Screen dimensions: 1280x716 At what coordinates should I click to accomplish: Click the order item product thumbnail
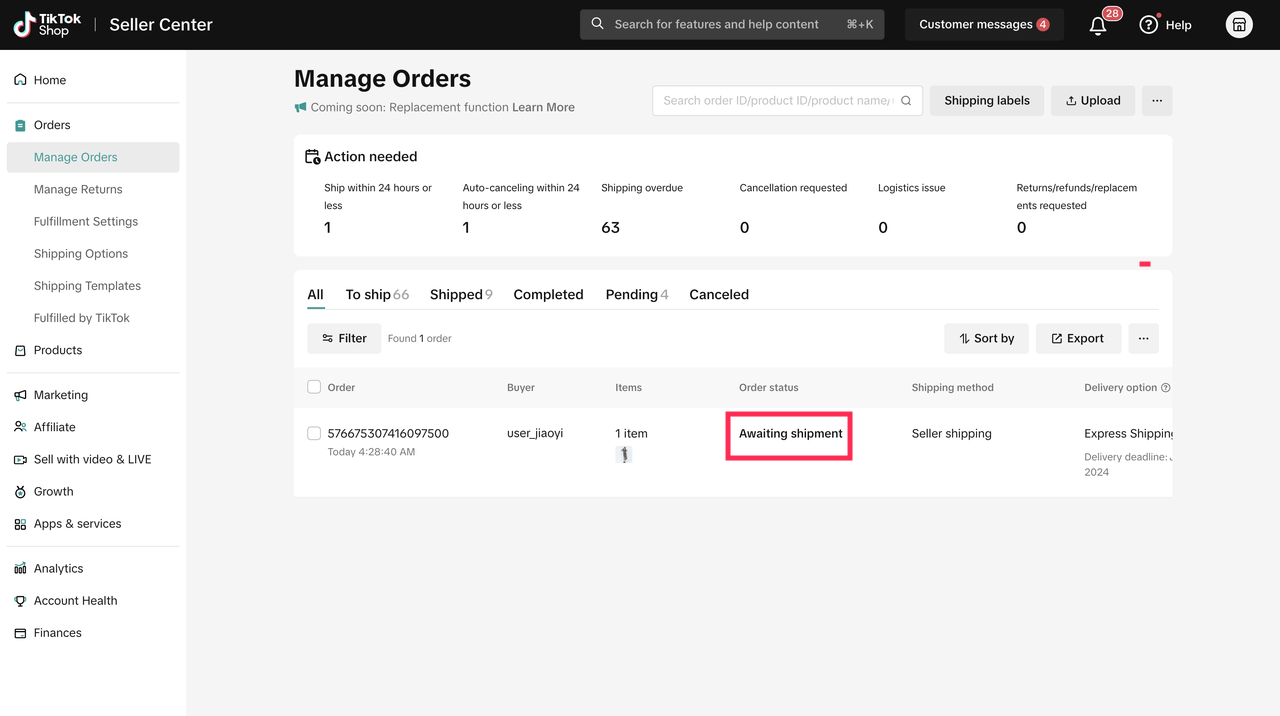click(x=624, y=455)
